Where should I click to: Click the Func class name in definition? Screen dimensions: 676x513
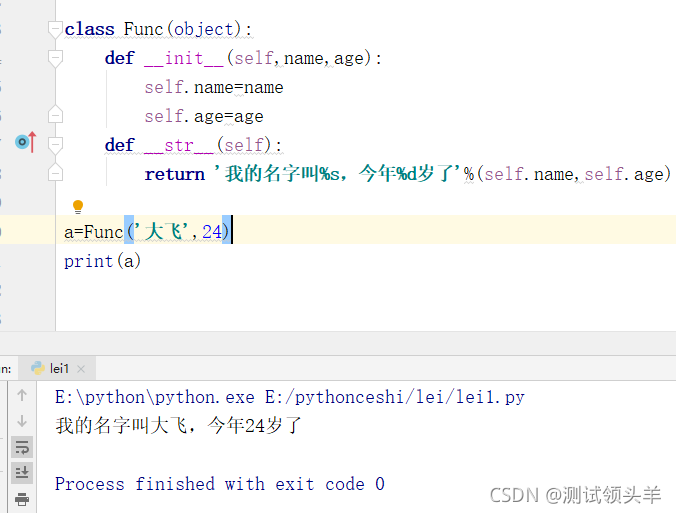[144, 29]
